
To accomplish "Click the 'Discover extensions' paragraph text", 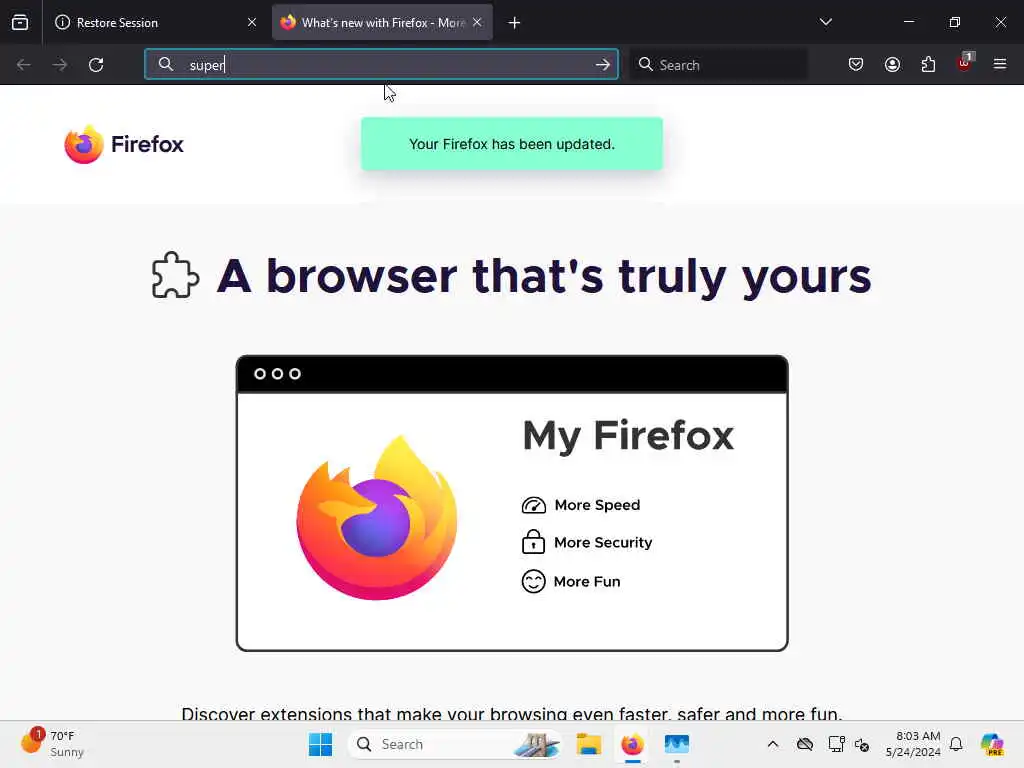I will [512, 713].
